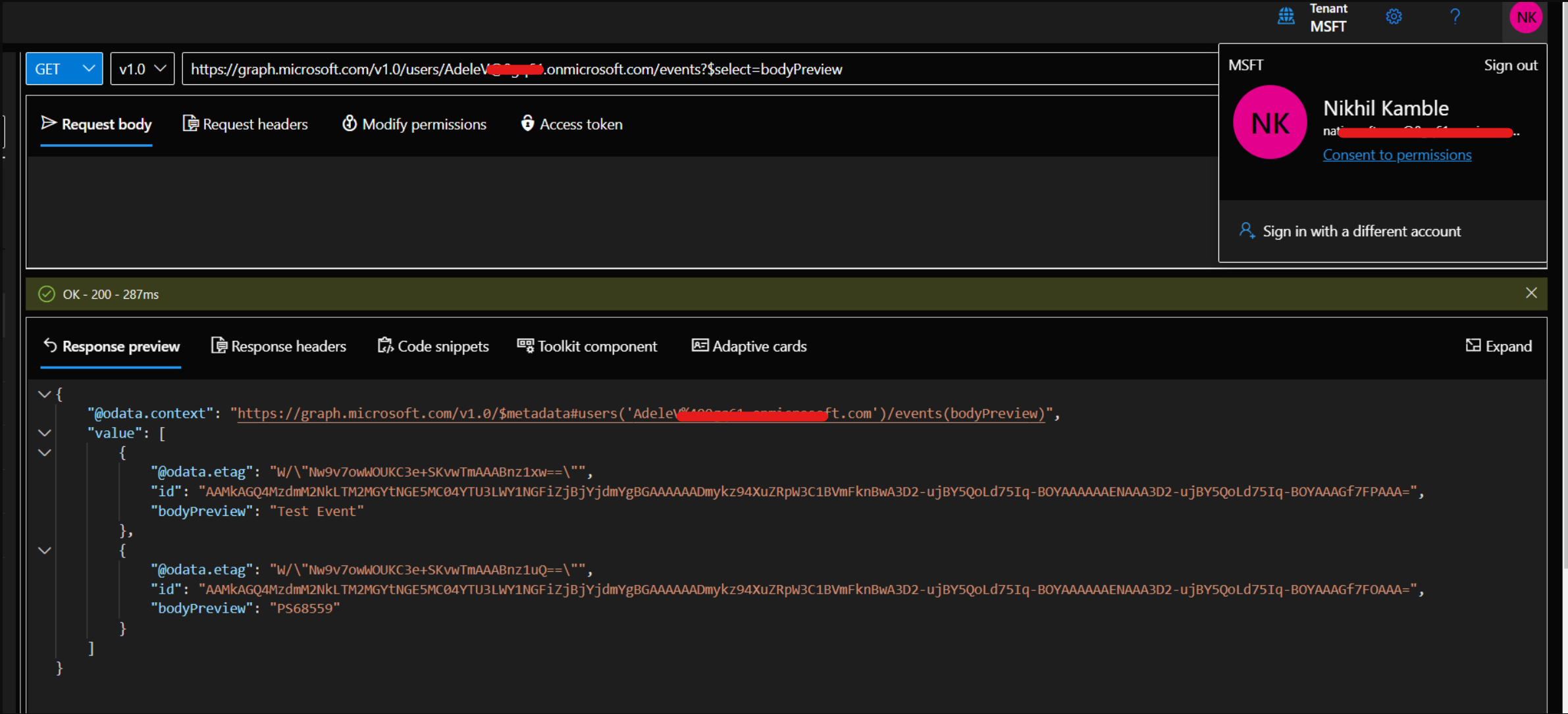Collapse the first event object chevron
The image size is (1568, 714).
pyautogui.click(x=44, y=453)
